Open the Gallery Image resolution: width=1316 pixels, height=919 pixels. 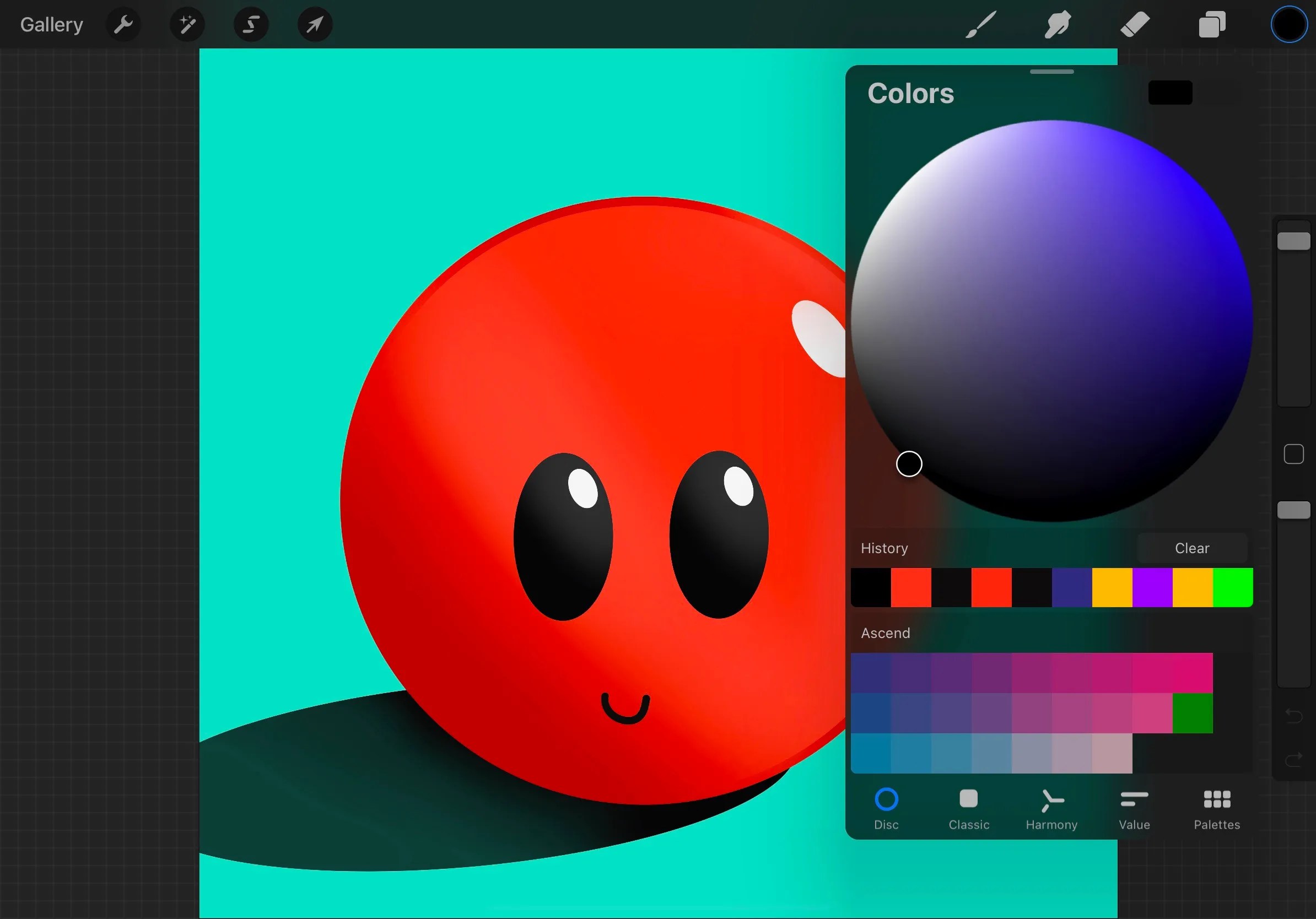(x=51, y=24)
